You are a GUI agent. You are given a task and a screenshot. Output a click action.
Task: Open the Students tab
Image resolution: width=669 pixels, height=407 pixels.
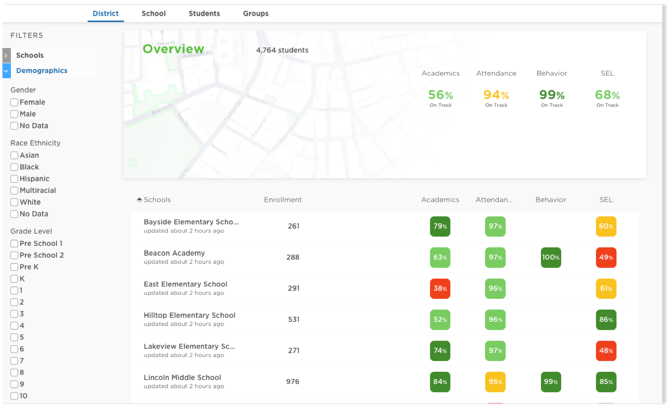(x=204, y=14)
